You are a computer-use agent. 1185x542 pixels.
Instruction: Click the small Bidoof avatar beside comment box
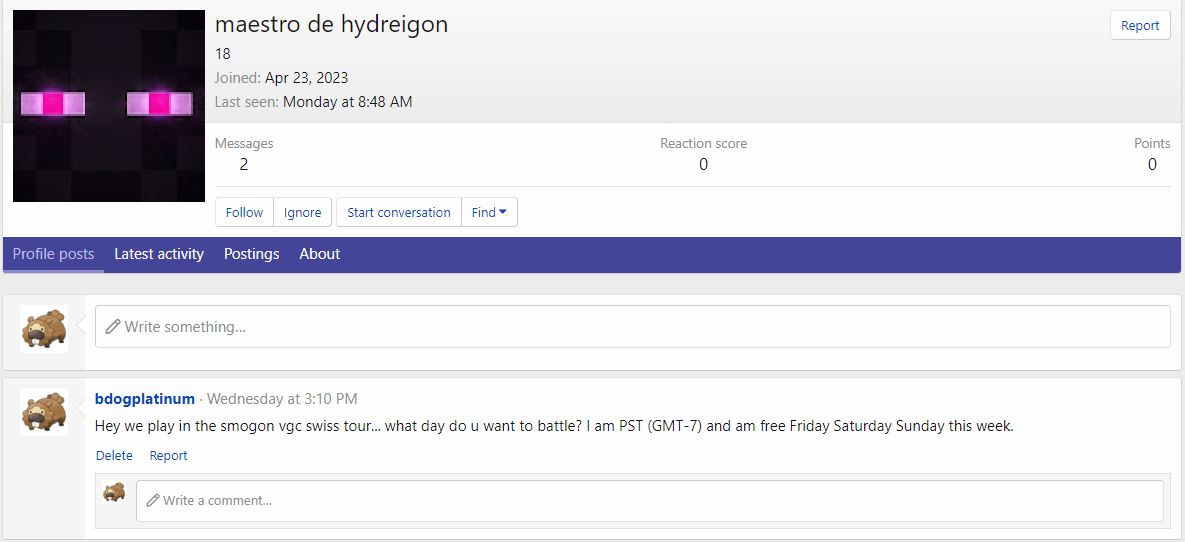click(115, 492)
